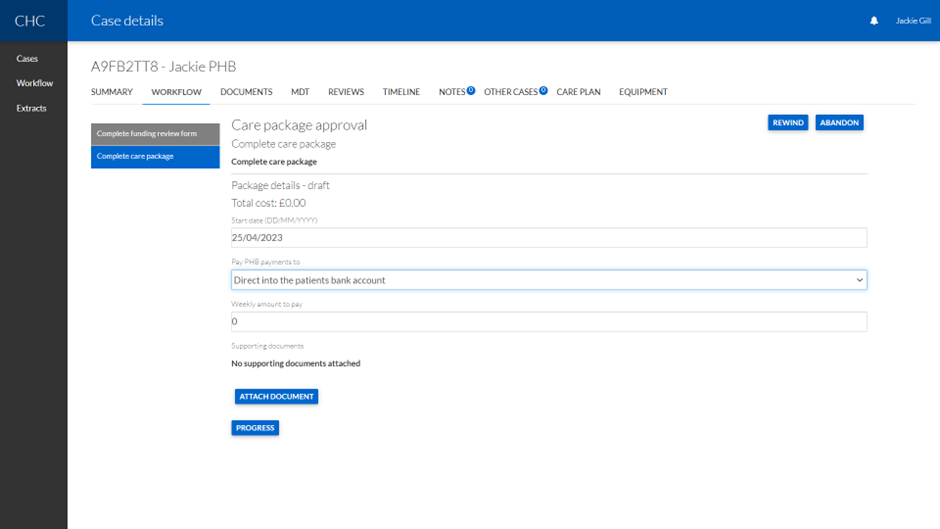Click the Start date input field
940x529 pixels.
pos(548,238)
